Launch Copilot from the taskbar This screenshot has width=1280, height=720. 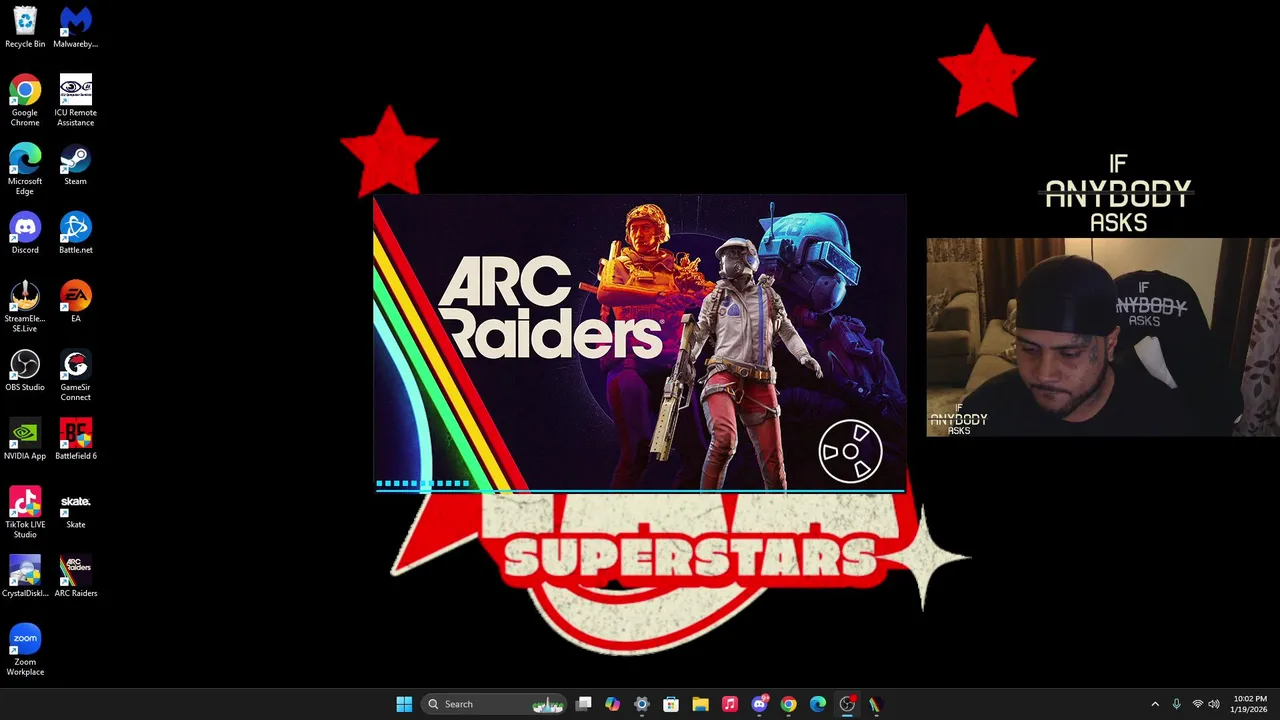pyautogui.click(x=613, y=704)
